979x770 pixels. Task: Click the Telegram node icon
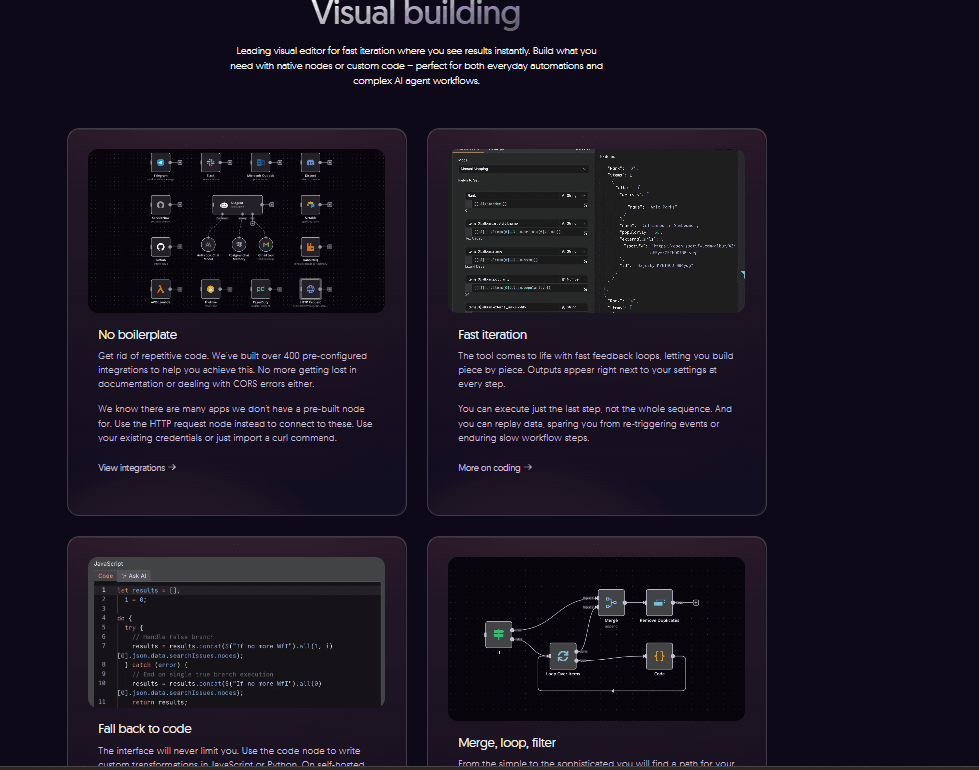(x=159, y=161)
